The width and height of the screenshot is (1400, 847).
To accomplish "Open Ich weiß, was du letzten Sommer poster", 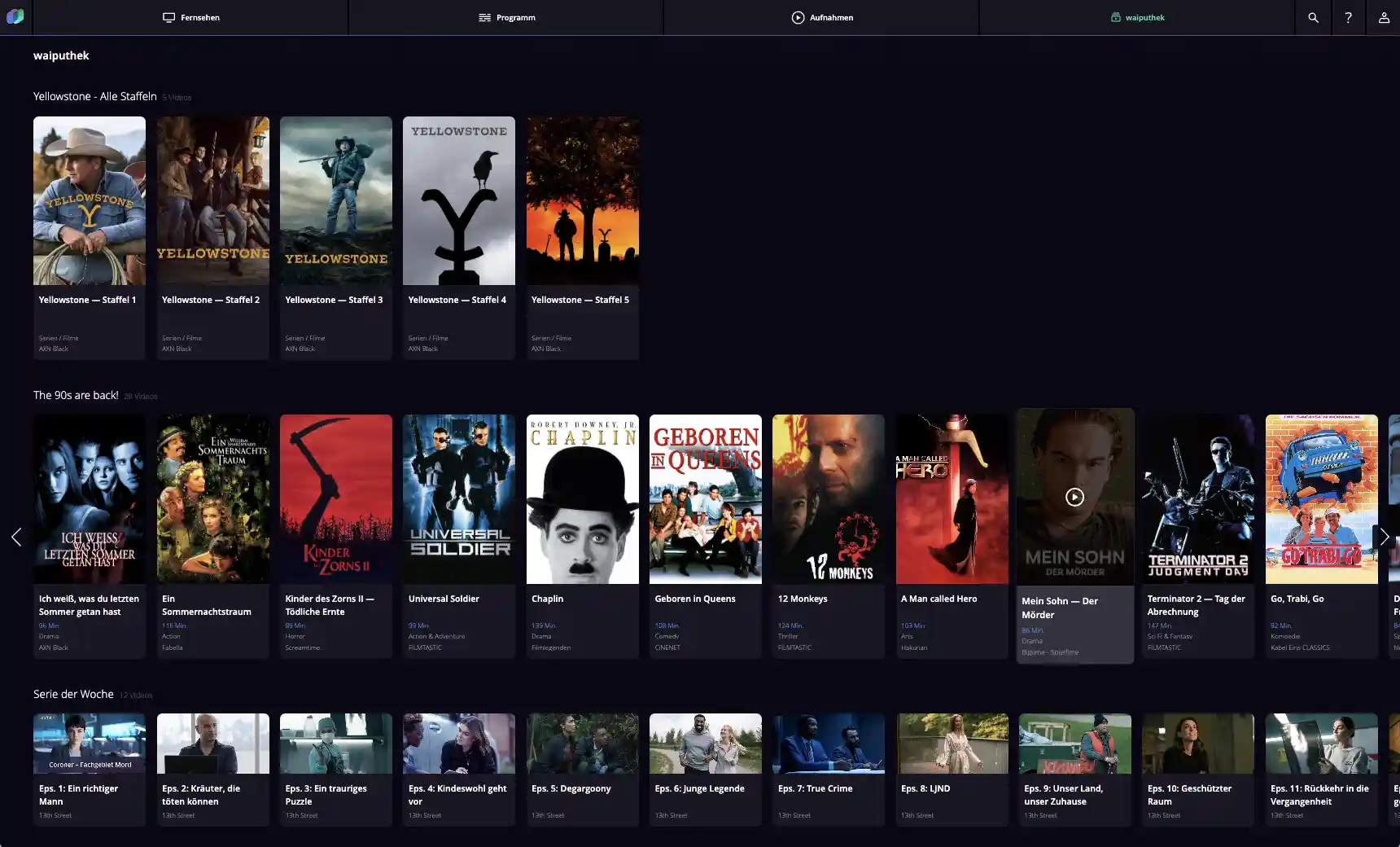I will coord(90,499).
